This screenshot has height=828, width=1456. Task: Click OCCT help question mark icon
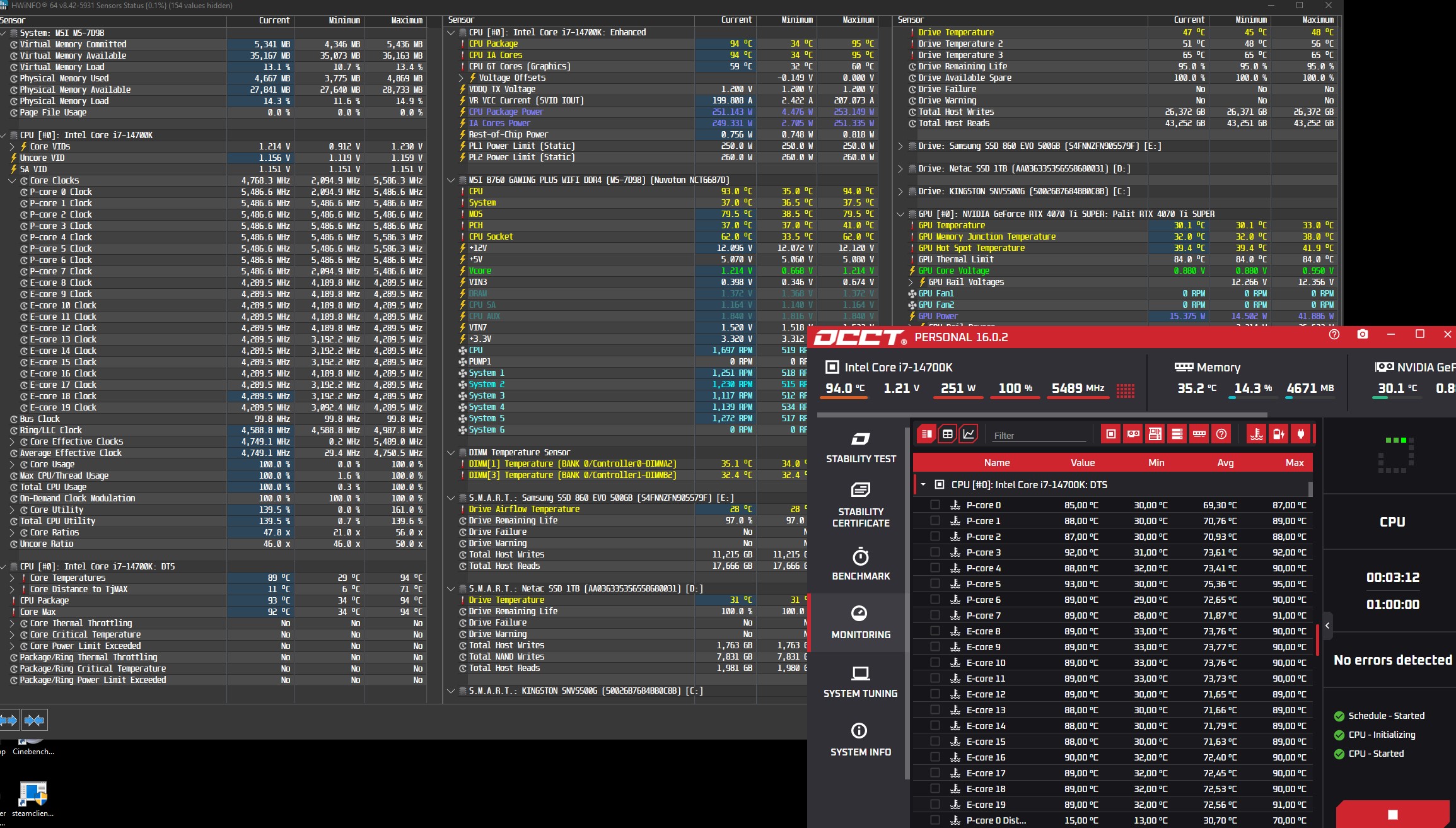click(x=1334, y=334)
